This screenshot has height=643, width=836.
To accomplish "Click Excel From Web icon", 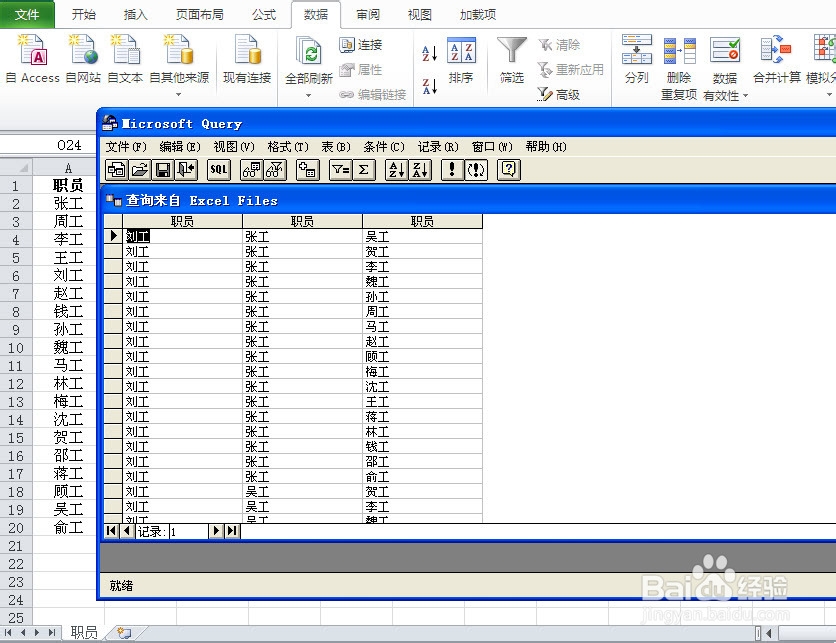I will pos(83,59).
